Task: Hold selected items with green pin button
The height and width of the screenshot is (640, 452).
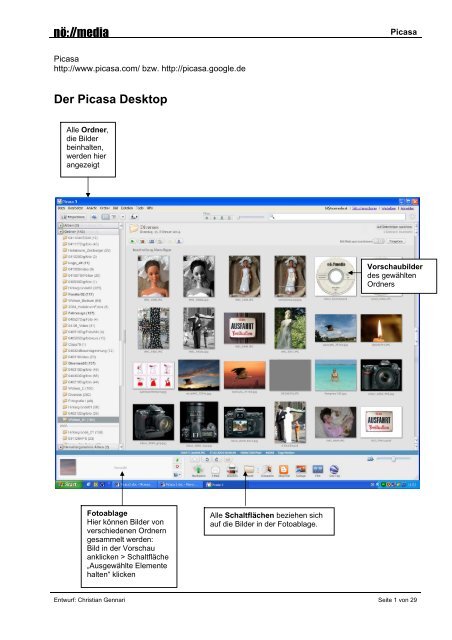Action: [177, 460]
